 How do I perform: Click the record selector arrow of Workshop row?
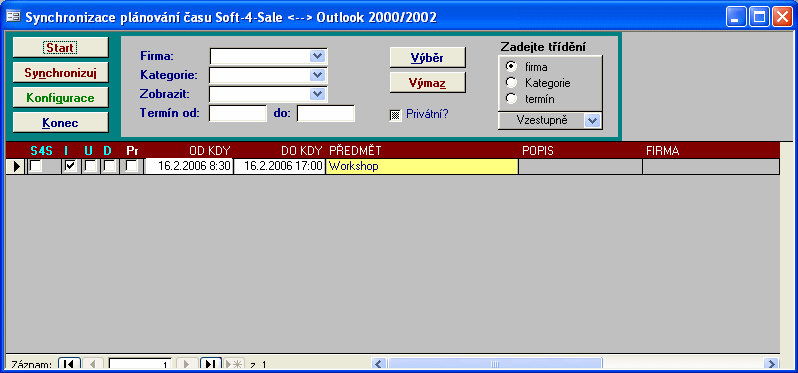coord(16,166)
